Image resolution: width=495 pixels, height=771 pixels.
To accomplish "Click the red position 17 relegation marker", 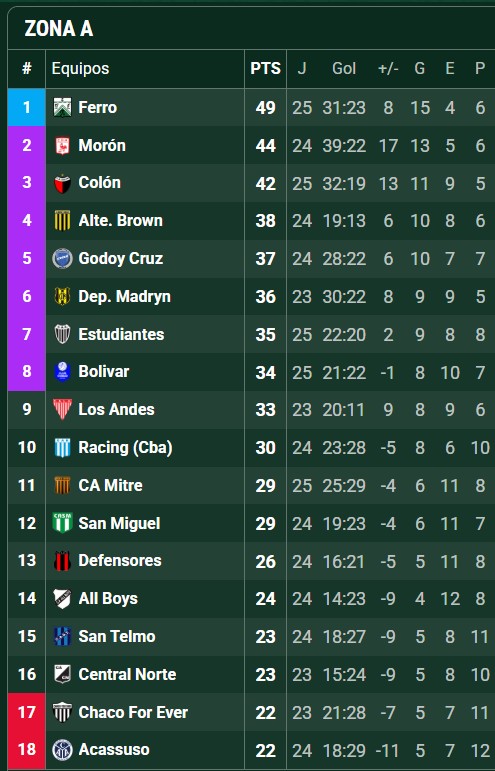I will pyautogui.click(x=27, y=712).
